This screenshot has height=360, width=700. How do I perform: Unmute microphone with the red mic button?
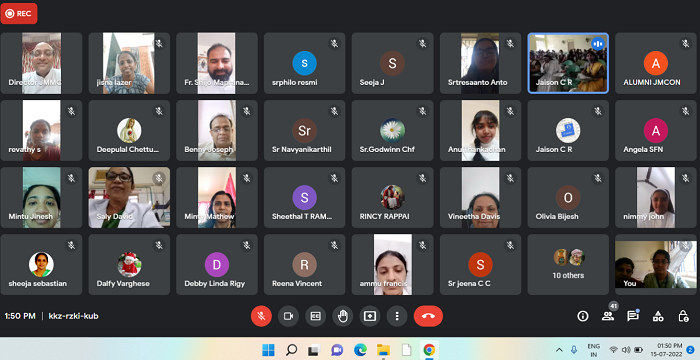261,316
